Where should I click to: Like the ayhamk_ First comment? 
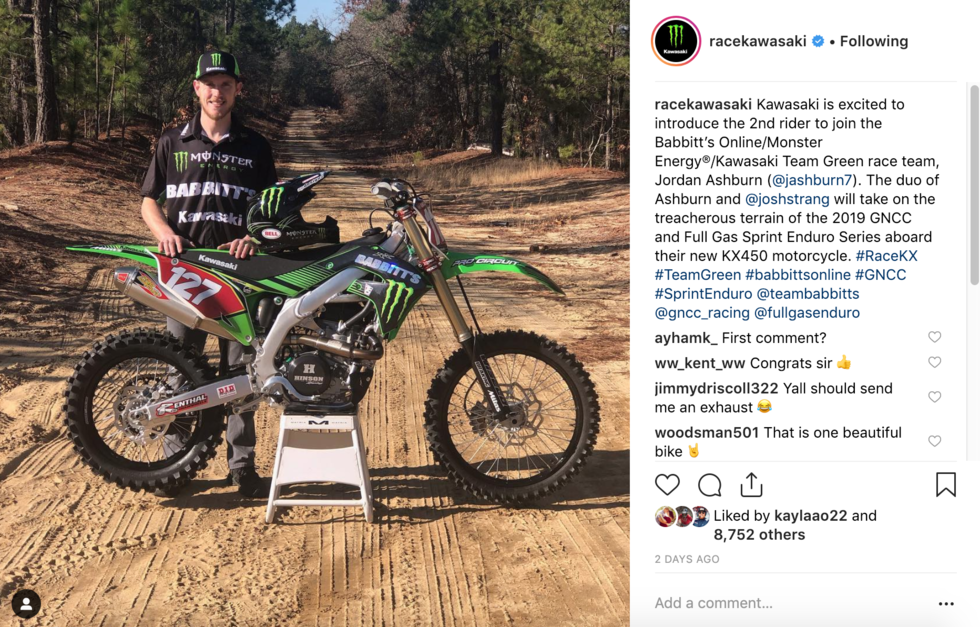click(x=934, y=337)
